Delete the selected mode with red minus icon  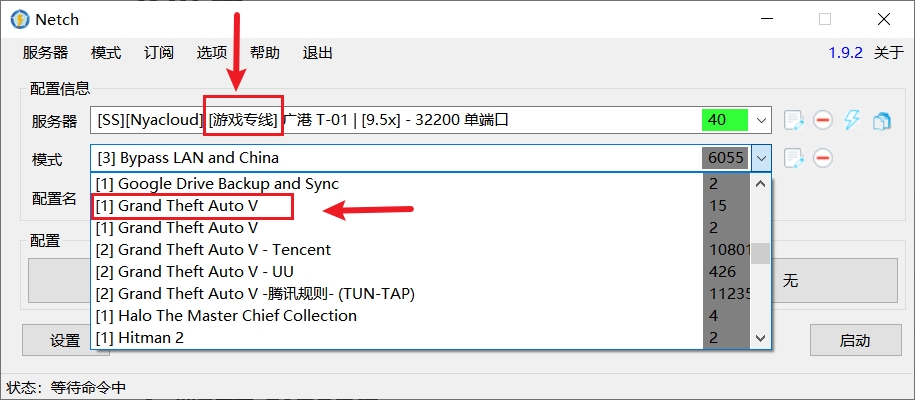click(823, 158)
